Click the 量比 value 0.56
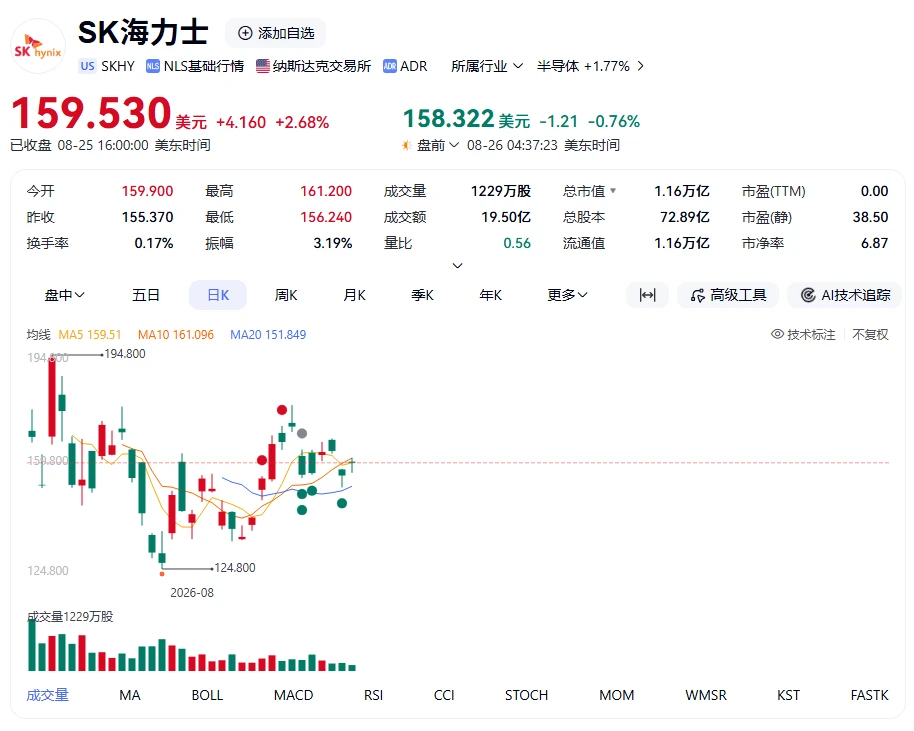 pyautogui.click(x=517, y=243)
